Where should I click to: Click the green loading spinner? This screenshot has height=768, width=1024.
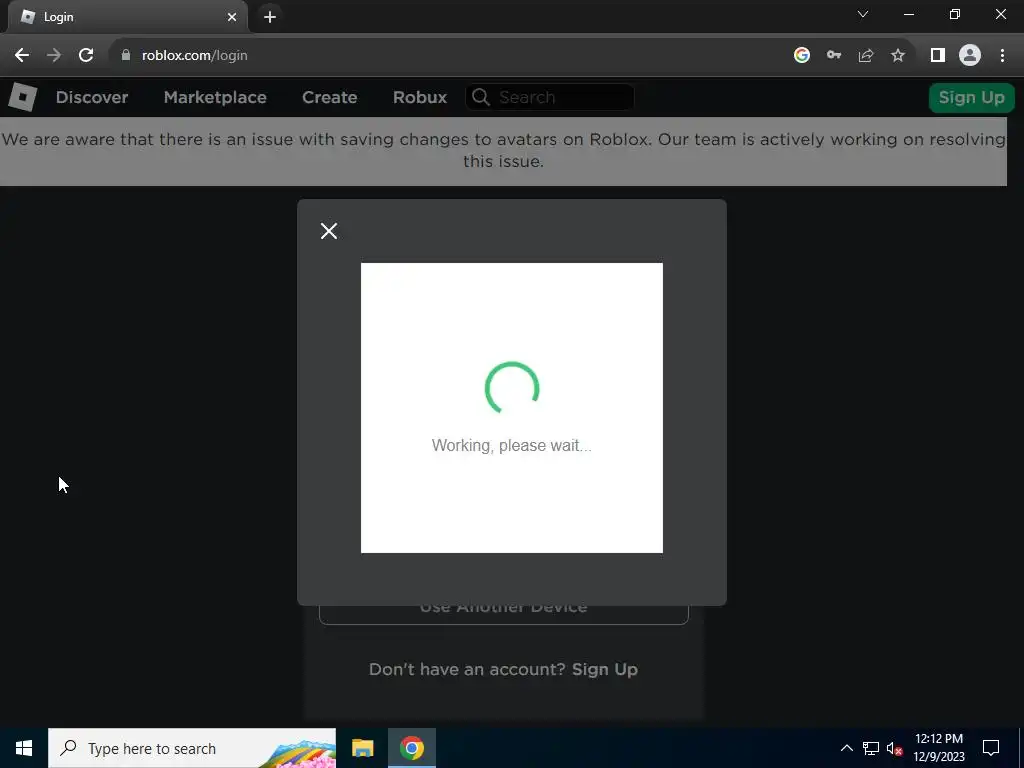(512, 388)
